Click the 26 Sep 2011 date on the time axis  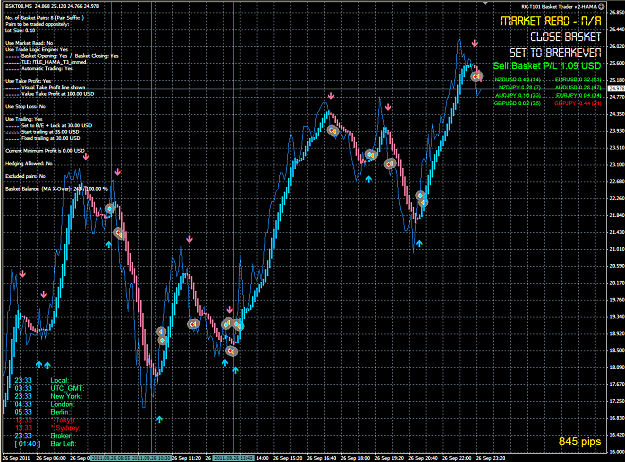[x=16, y=459]
